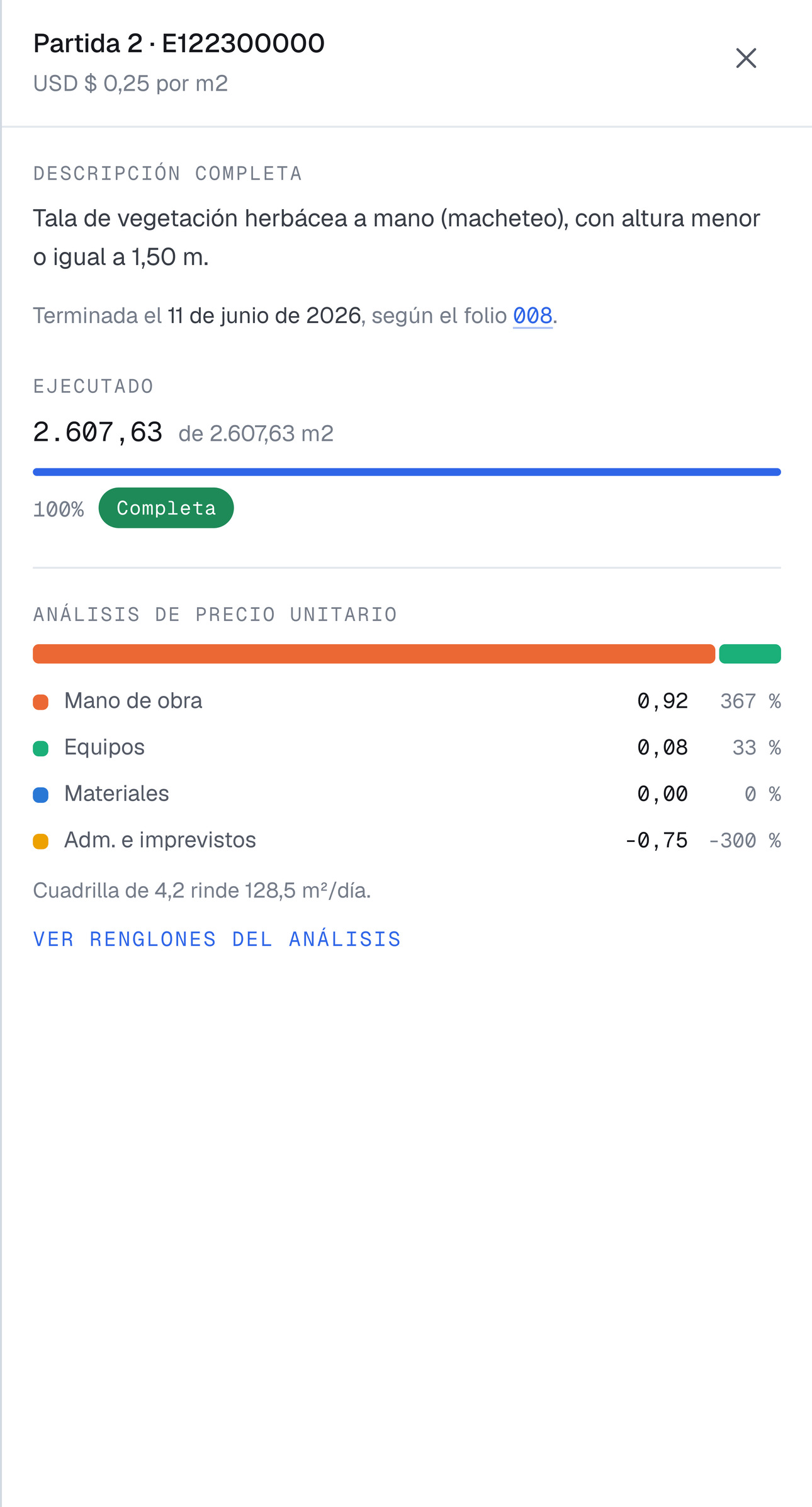This screenshot has height=1507, width=812.
Task: Open folio 008 link
Action: click(533, 316)
